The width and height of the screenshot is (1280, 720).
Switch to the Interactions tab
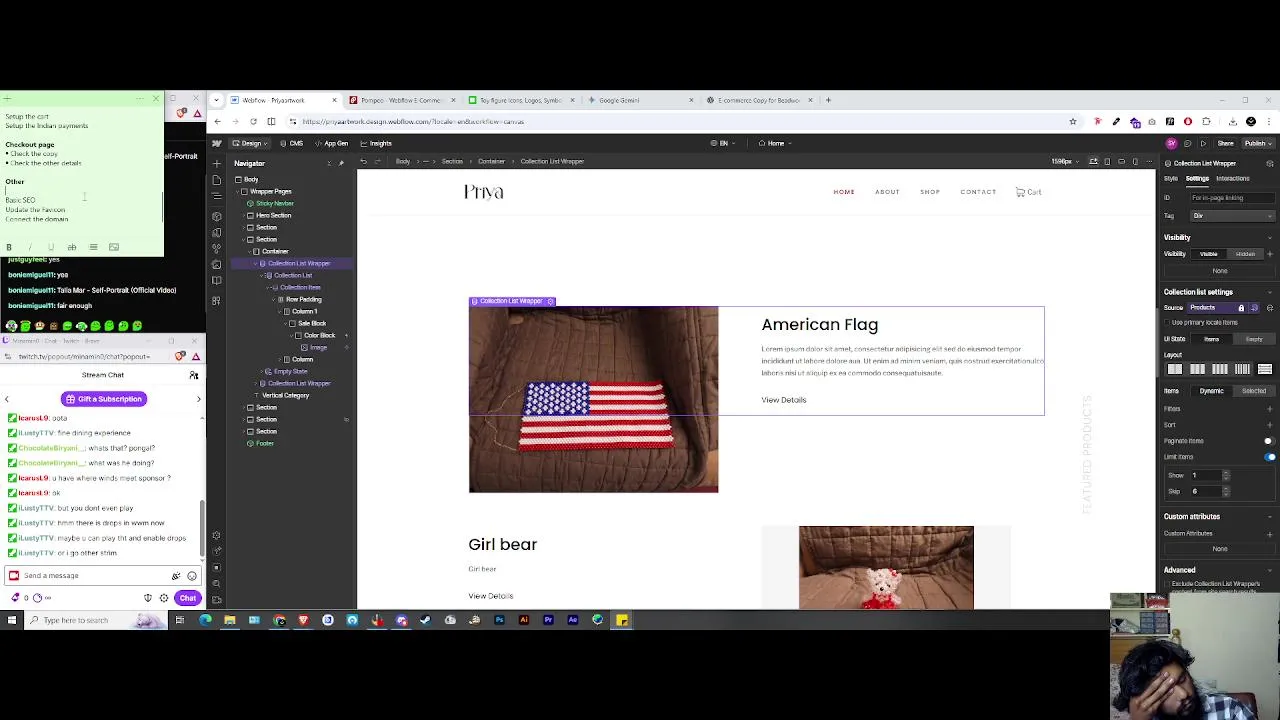click(1232, 178)
